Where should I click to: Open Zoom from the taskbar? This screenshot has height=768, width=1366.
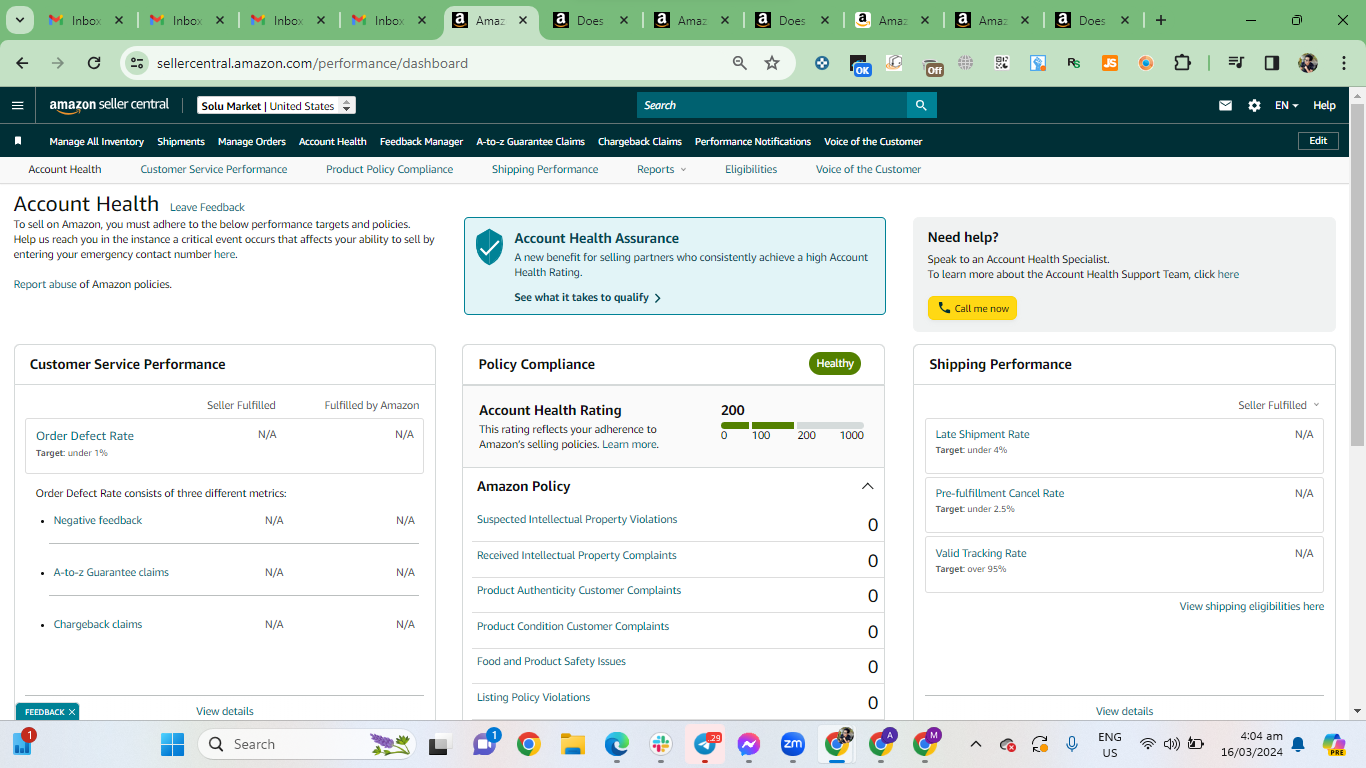(x=793, y=744)
